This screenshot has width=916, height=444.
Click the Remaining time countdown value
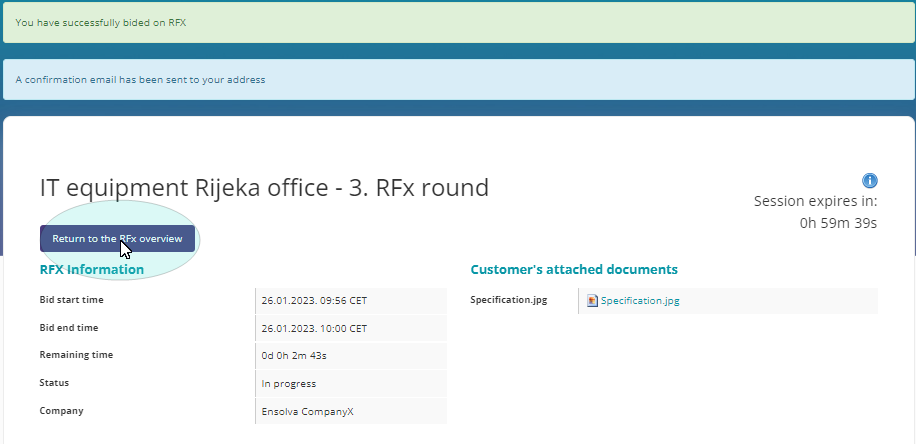[293, 355]
